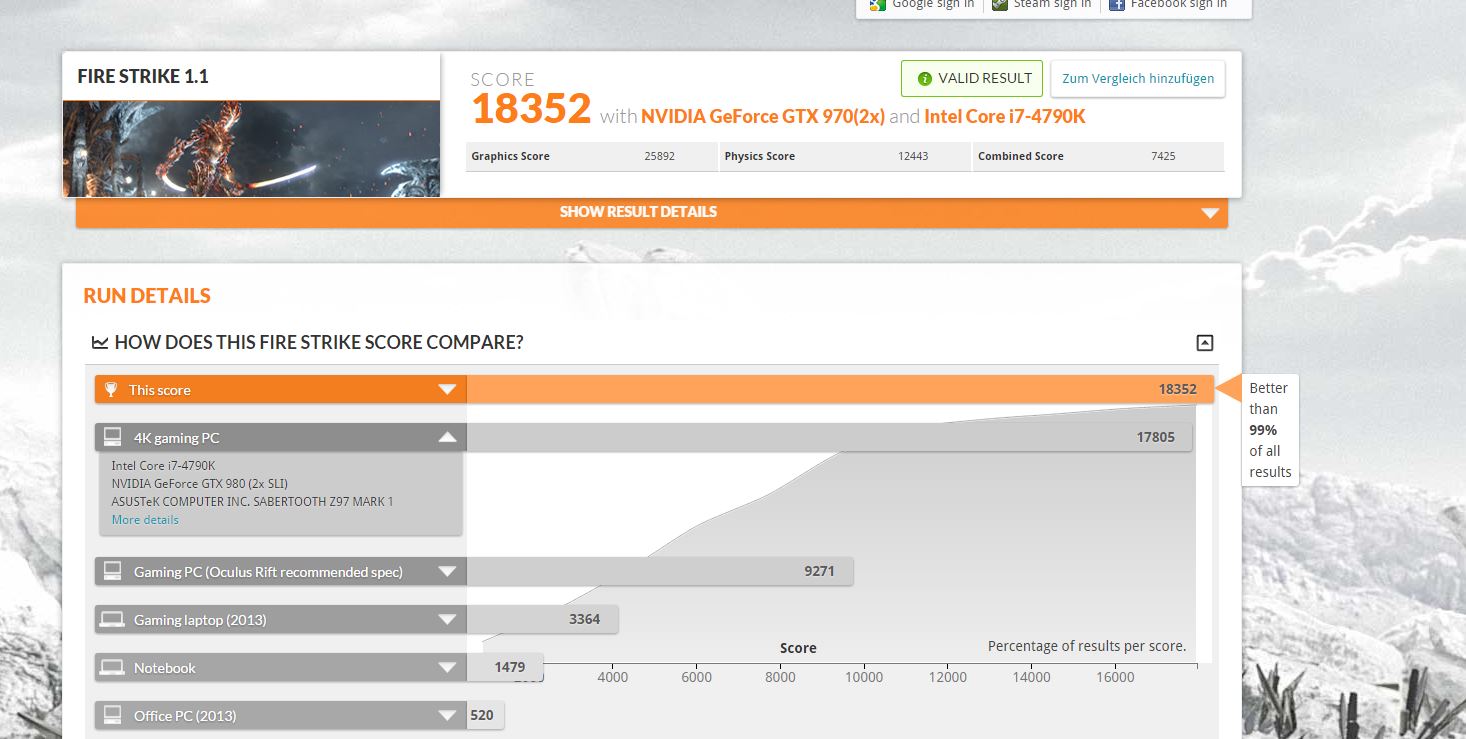Click the Notebook laptop icon
Screen dimensions: 1466x739
tap(112, 667)
